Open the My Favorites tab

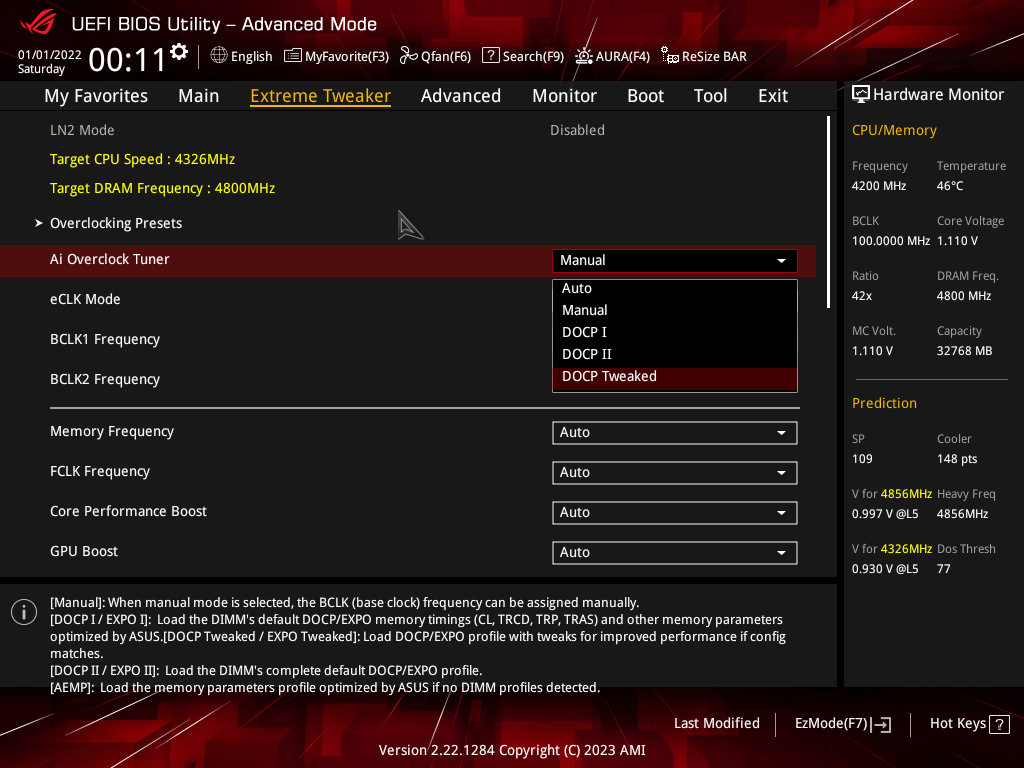click(x=96, y=96)
